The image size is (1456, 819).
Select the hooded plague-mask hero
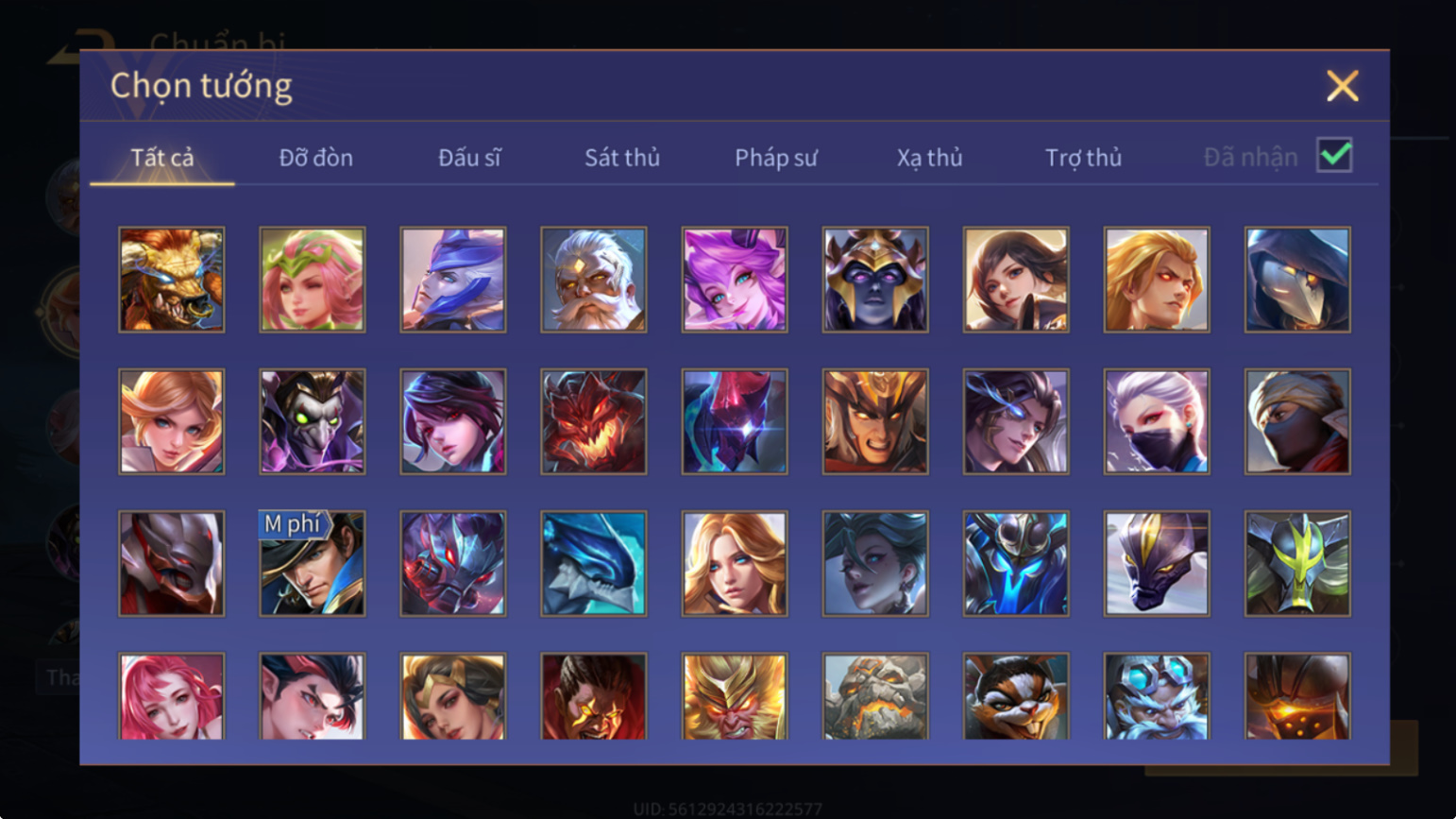(x=1297, y=280)
